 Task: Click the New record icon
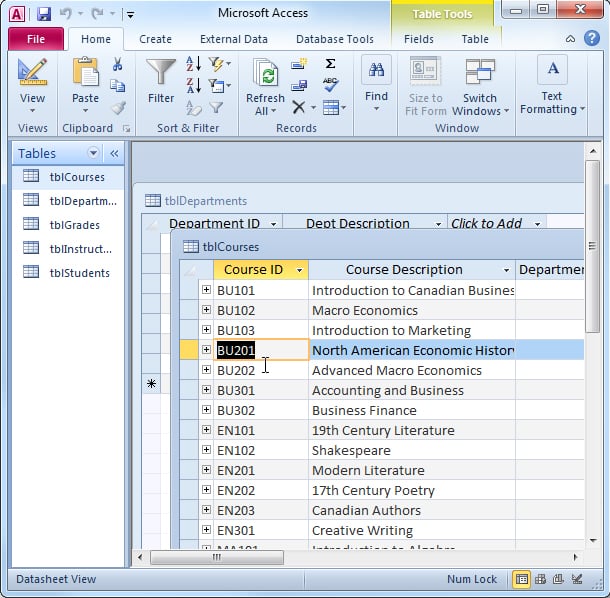(299, 64)
